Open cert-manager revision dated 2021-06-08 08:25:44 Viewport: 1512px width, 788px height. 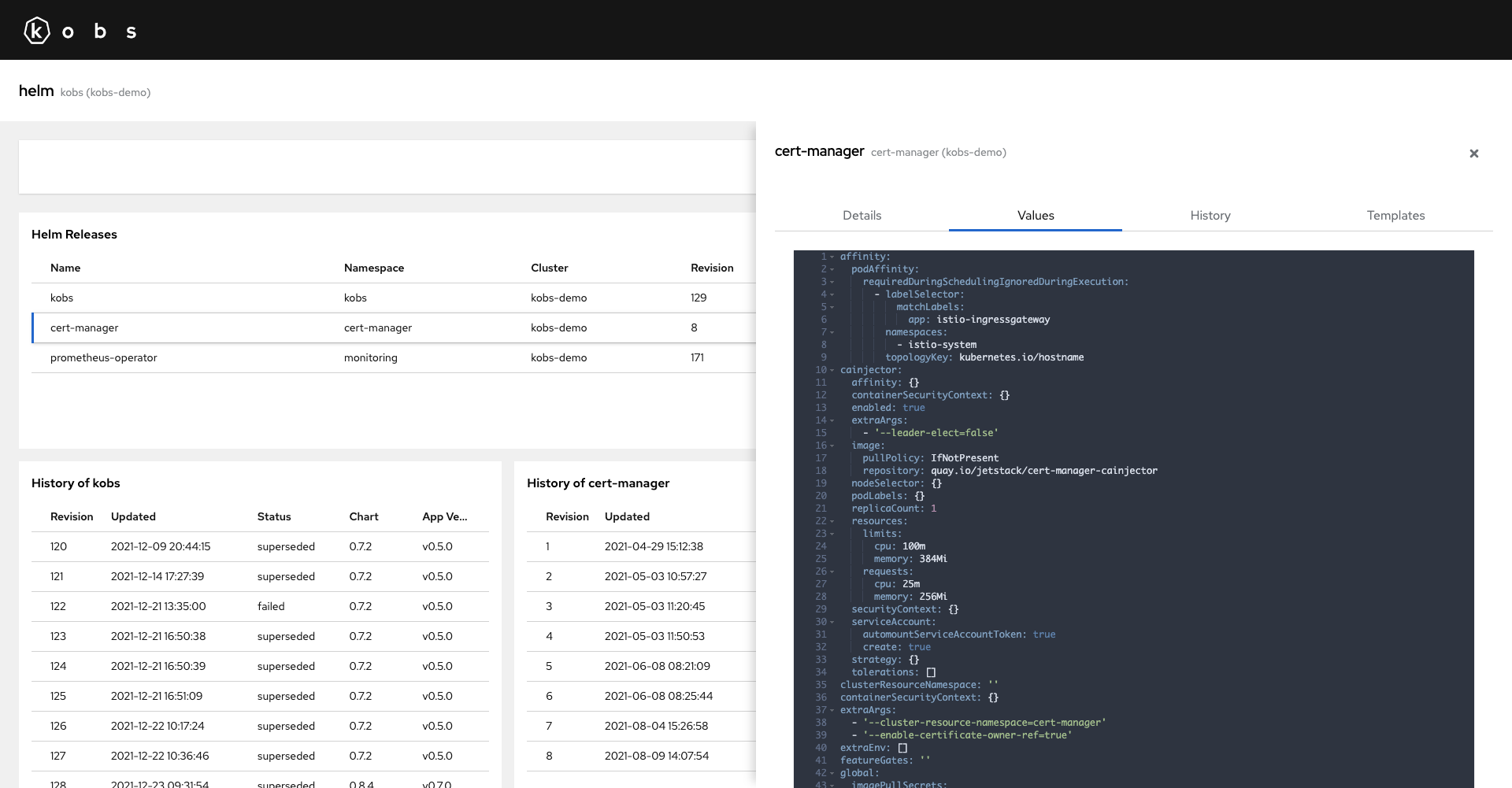click(641, 697)
